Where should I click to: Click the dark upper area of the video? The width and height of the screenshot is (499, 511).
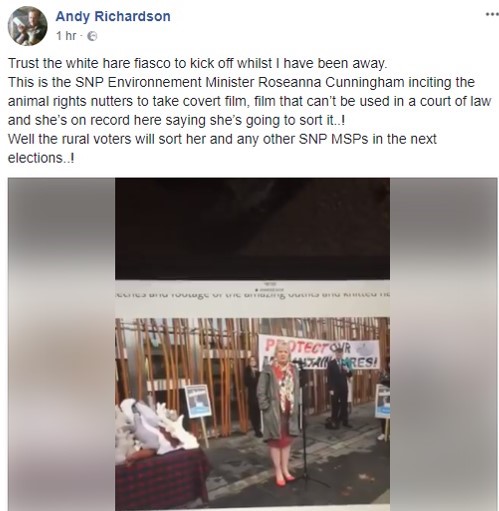(x=252, y=229)
